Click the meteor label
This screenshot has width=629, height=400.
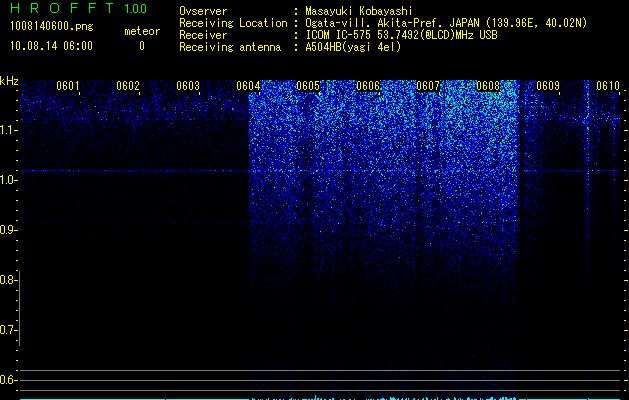pyautogui.click(x=142, y=31)
